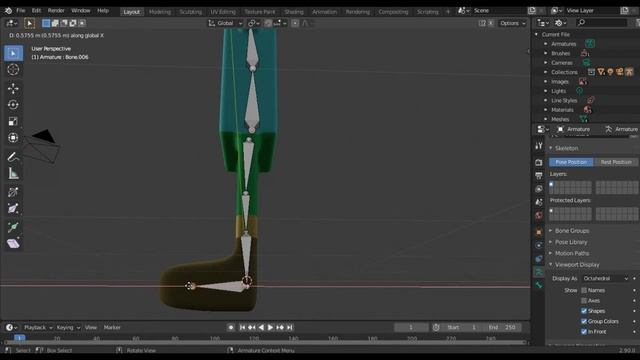Select the Annotate tool

point(13,157)
